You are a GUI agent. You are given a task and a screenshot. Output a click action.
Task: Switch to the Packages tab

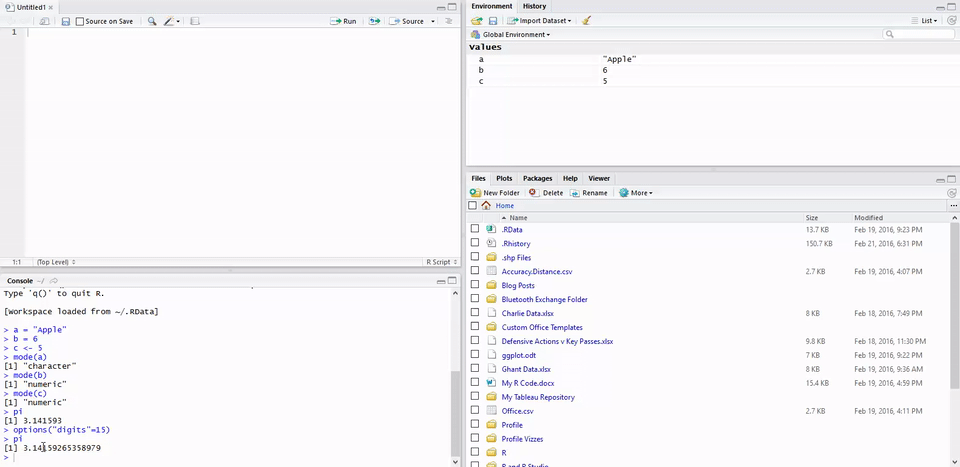(537, 178)
